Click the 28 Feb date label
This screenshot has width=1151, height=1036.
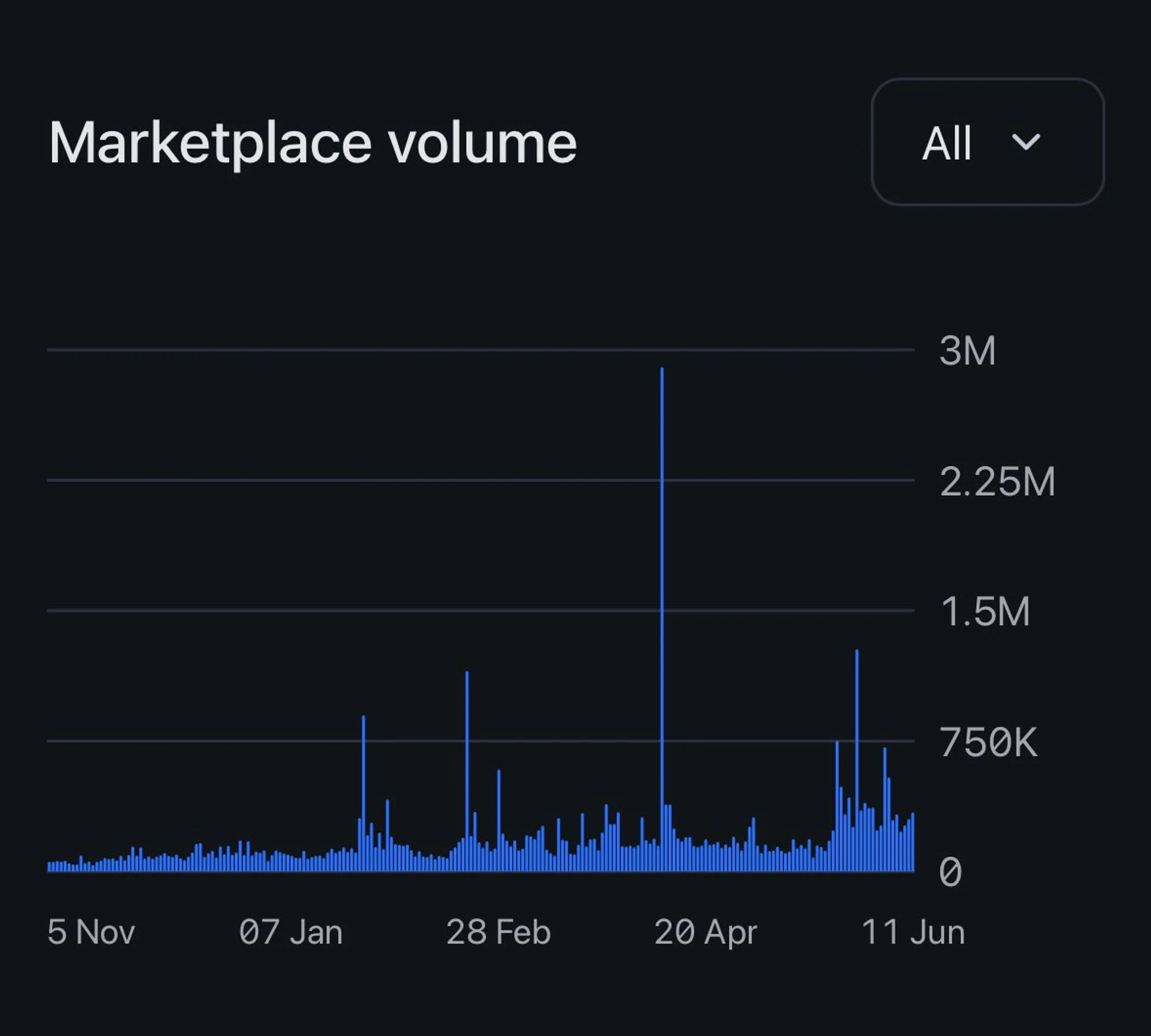click(x=498, y=932)
